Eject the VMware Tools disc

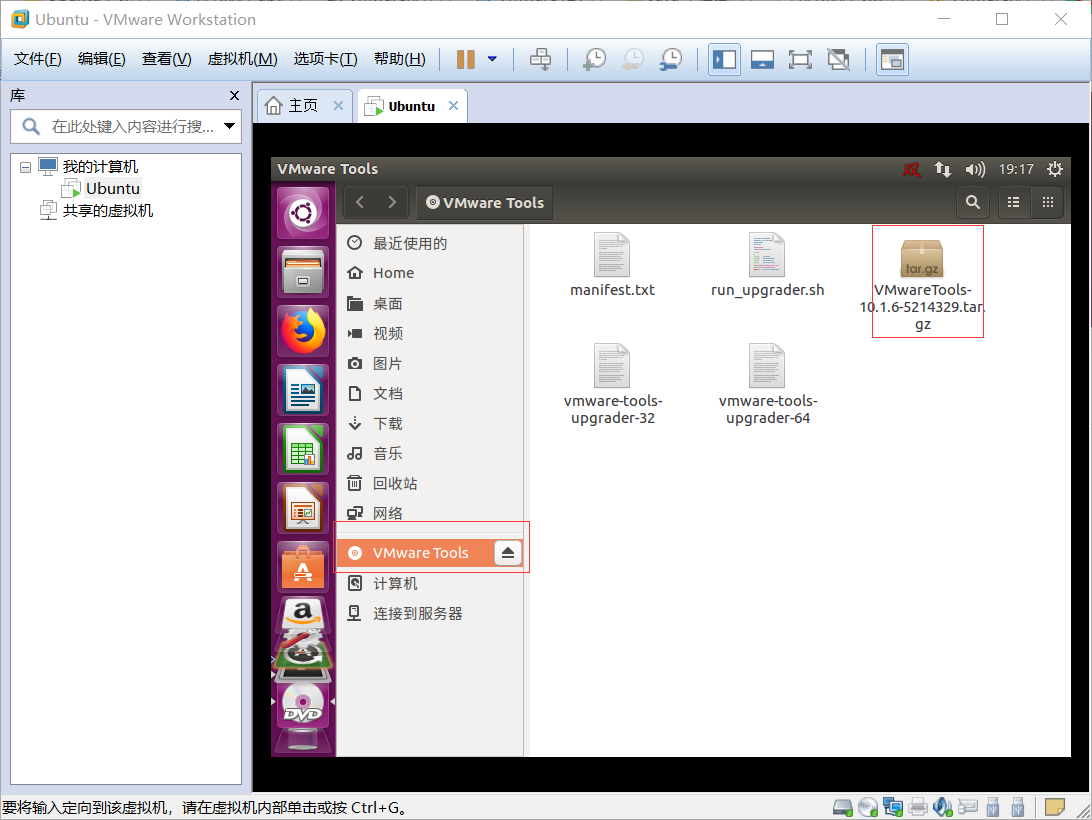point(508,553)
